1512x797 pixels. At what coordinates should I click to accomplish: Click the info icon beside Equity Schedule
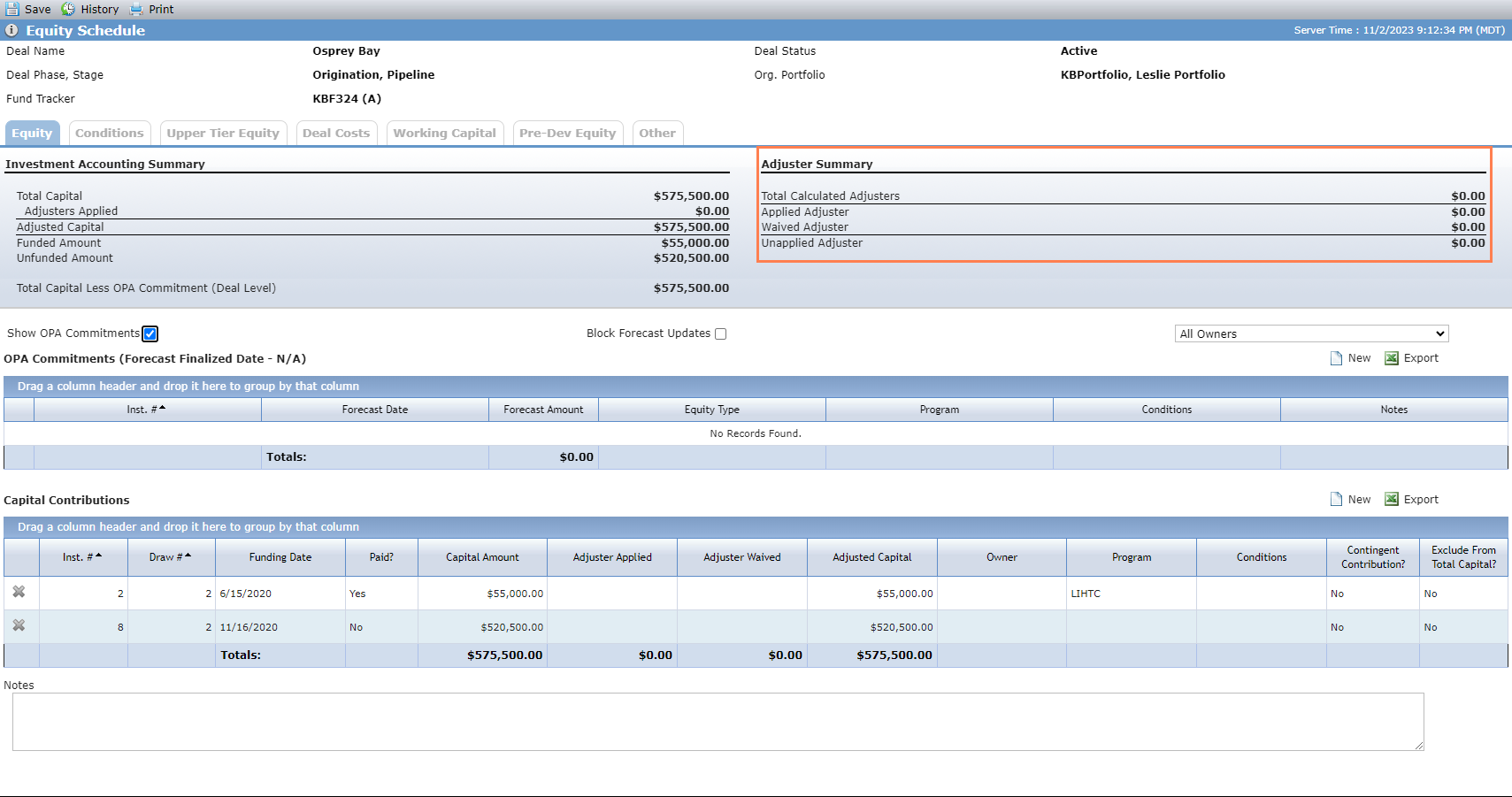coord(12,30)
